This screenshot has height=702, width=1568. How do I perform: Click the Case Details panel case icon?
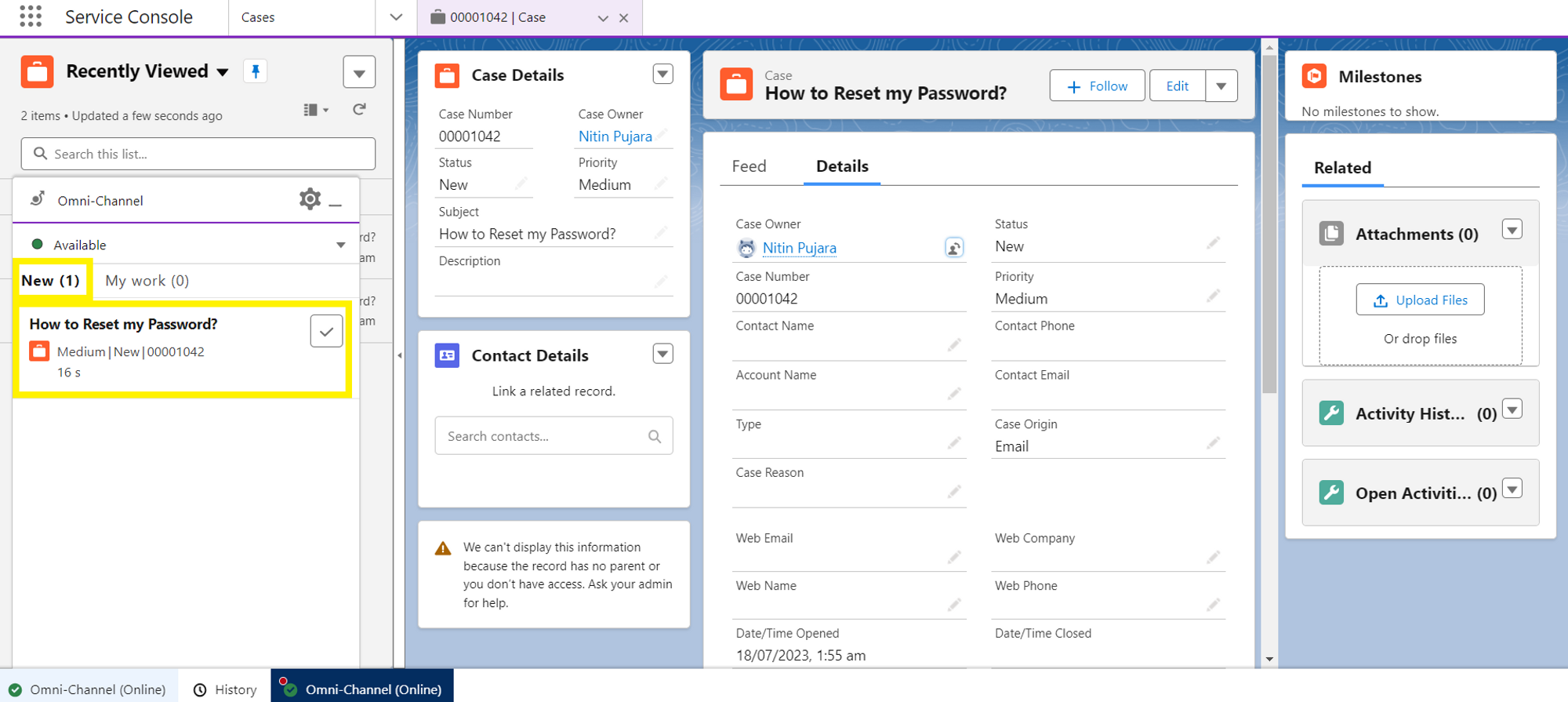click(447, 75)
